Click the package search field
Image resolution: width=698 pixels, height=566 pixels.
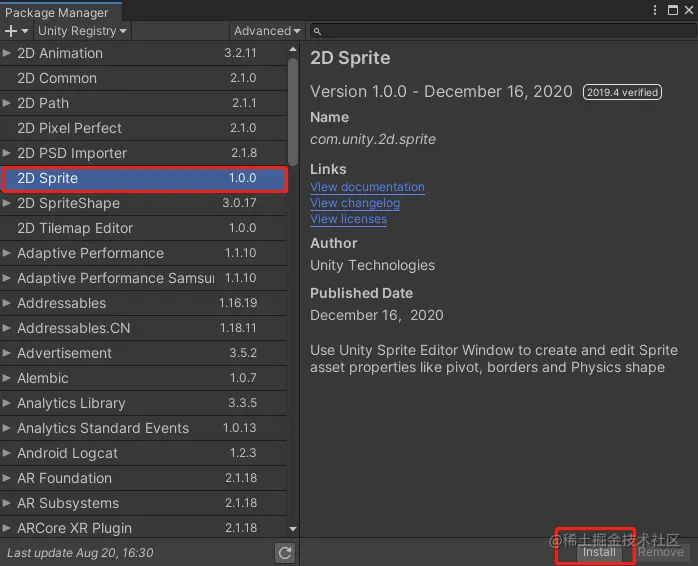click(x=503, y=31)
